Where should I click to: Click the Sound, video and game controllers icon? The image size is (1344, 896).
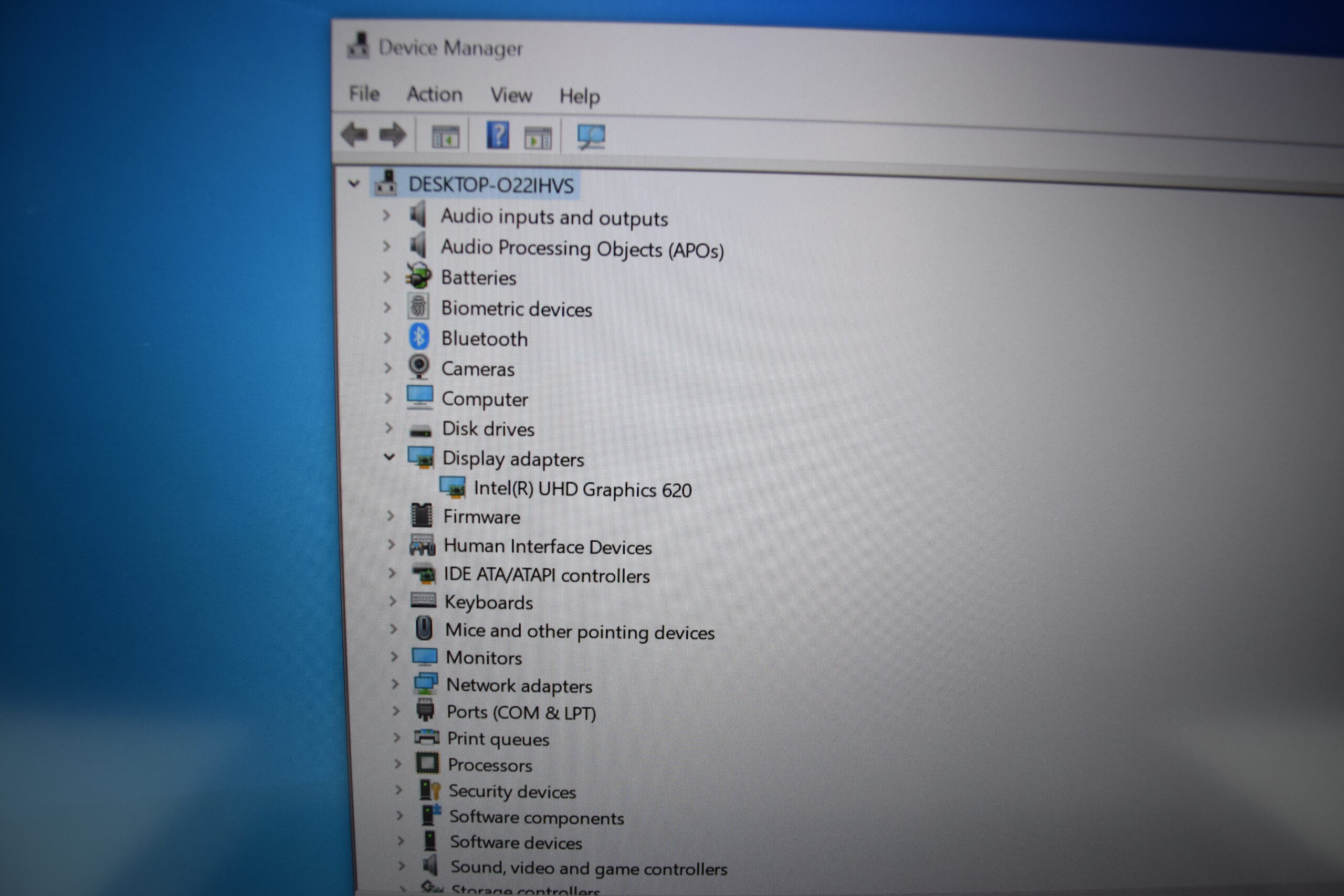(432, 865)
